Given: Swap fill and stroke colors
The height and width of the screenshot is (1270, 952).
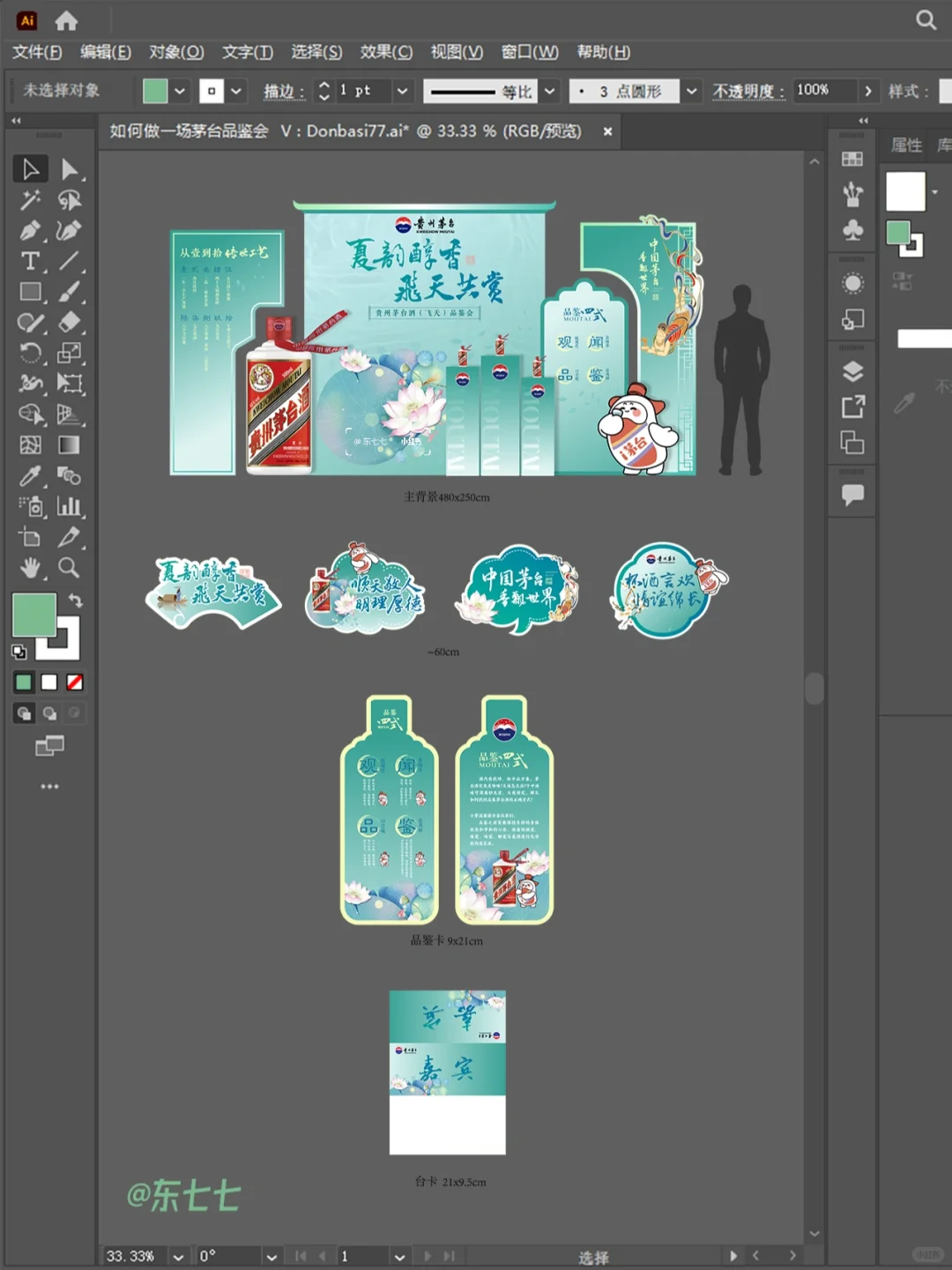Looking at the screenshot, I should pyautogui.click(x=76, y=601).
